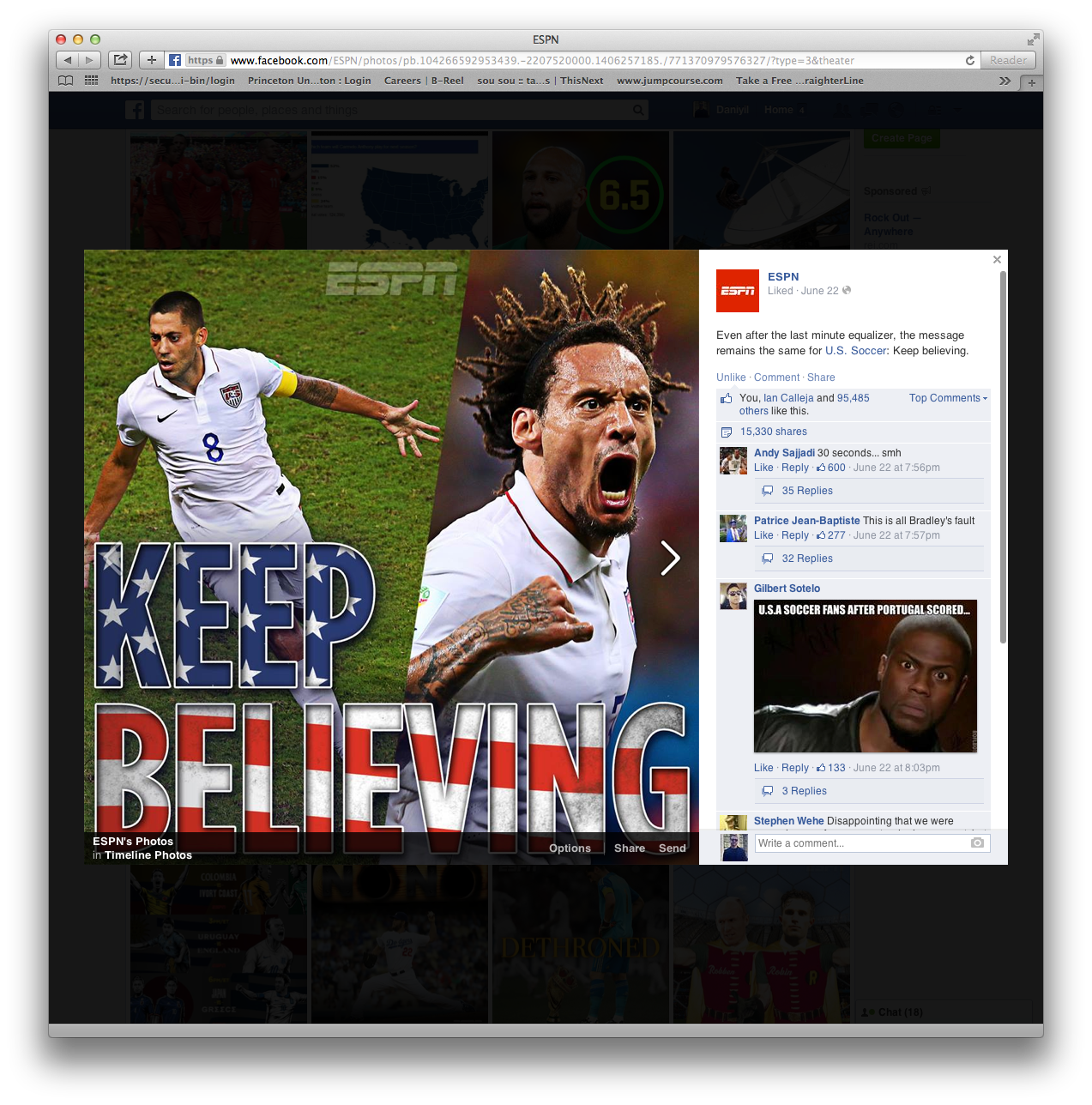1092x1105 pixels.
Task: Open the Reader view button
Action: point(1008,60)
